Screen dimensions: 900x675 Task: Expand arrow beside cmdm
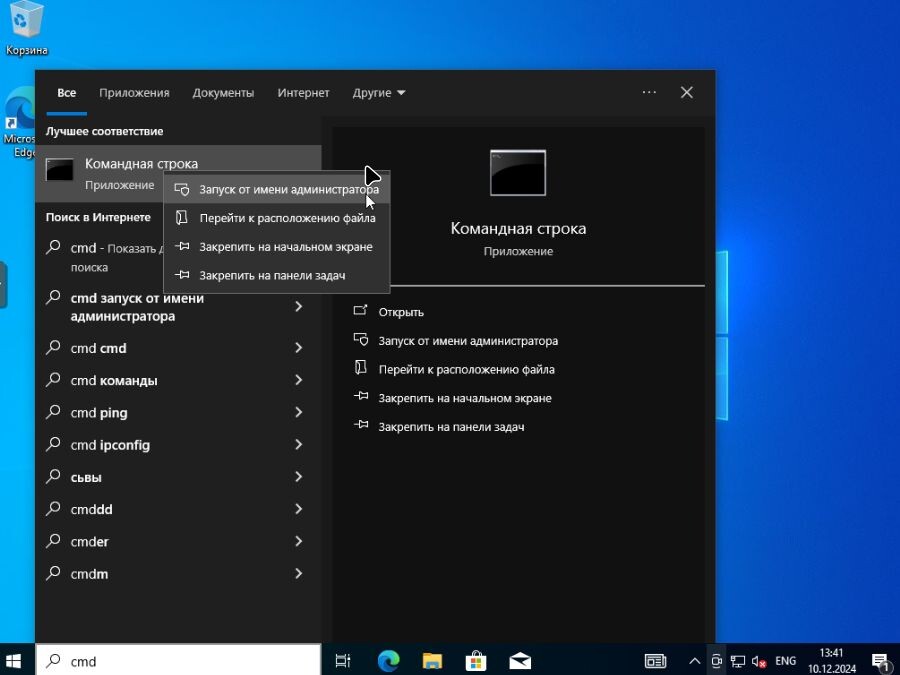pos(298,573)
